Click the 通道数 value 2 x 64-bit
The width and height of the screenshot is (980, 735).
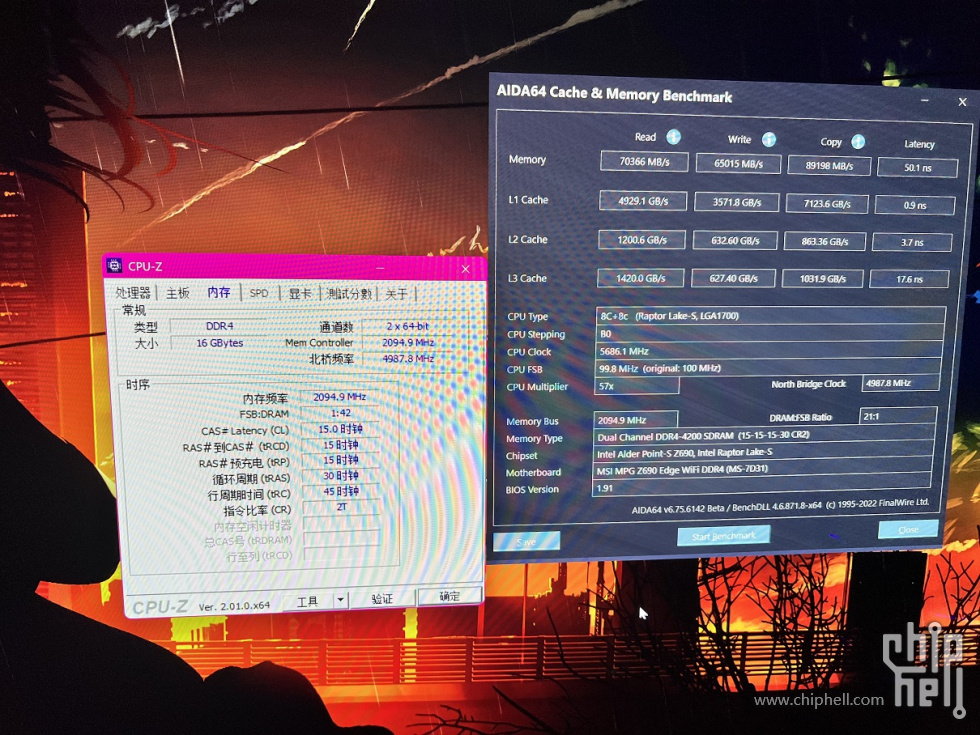pyautogui.click(x=408, y=326)
